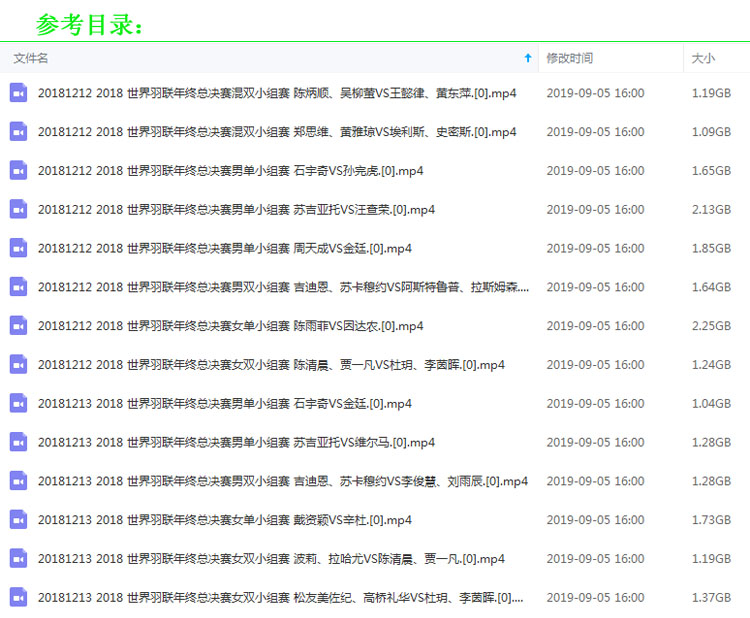This screenshot has height=618, width=750.
Task: Sort files by 大小 column header
Action: point(703,58)
